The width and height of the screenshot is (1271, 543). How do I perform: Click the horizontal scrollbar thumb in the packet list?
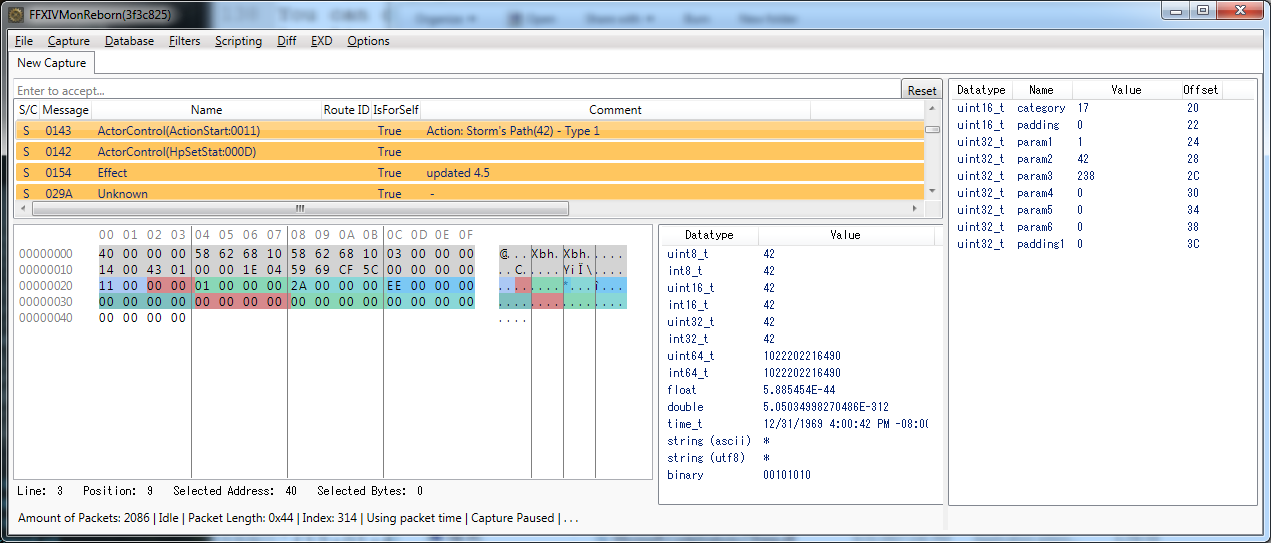(x=301, y=209)
